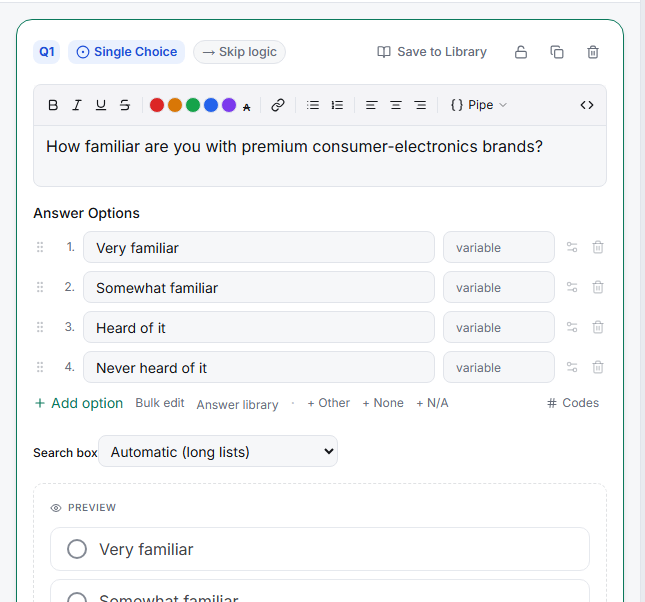Toggle strikethrough formatting
The height and width of the screenshot is (602, 645).
click(x=125, y=105)
